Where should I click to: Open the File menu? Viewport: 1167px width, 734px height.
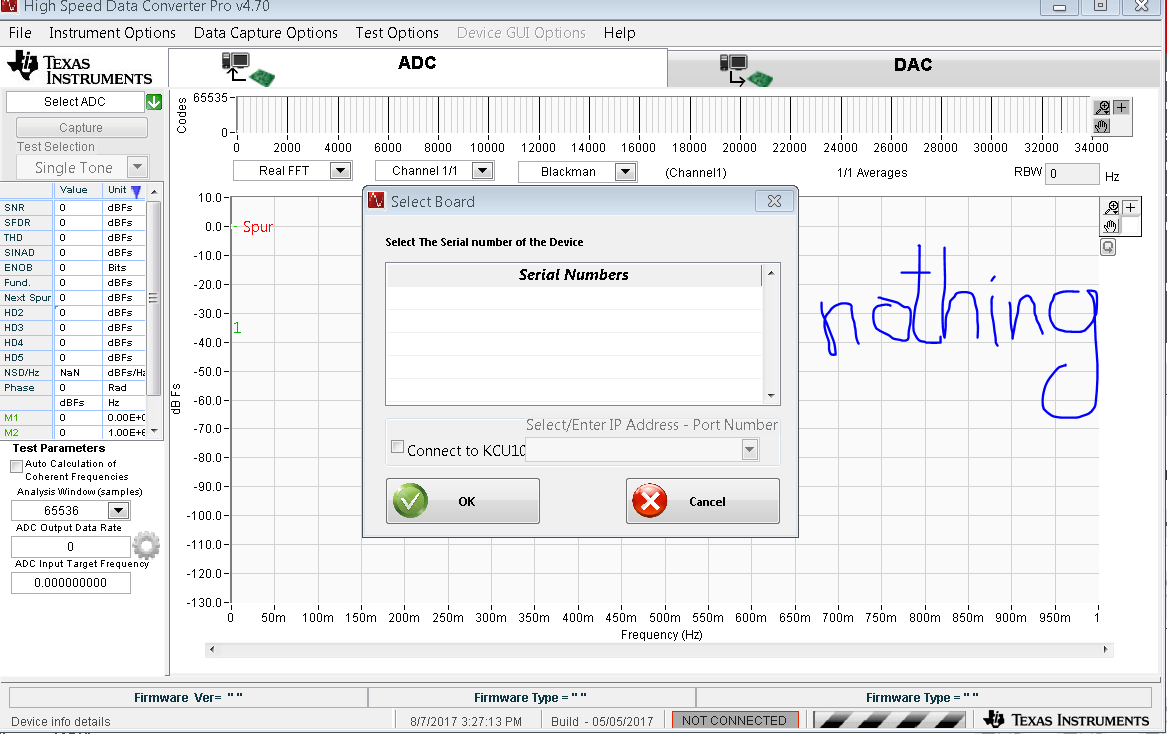coord(20,33)
